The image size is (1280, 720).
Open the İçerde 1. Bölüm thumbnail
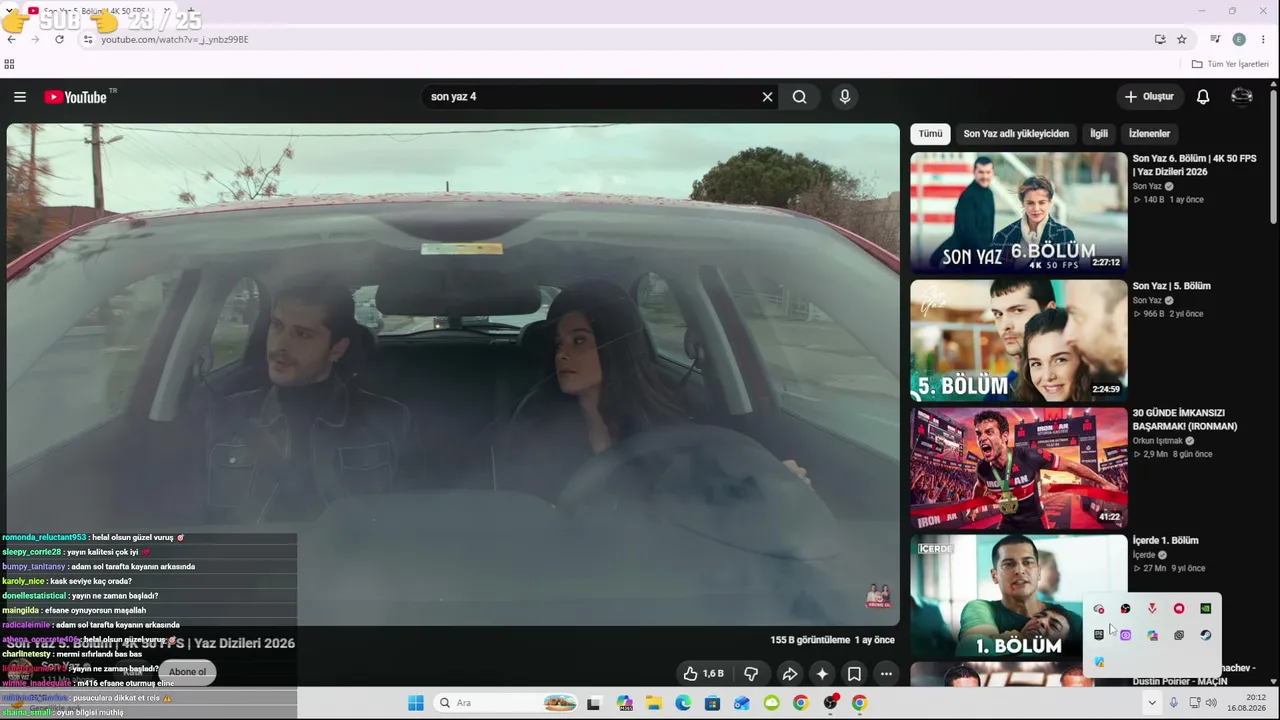1019,595
